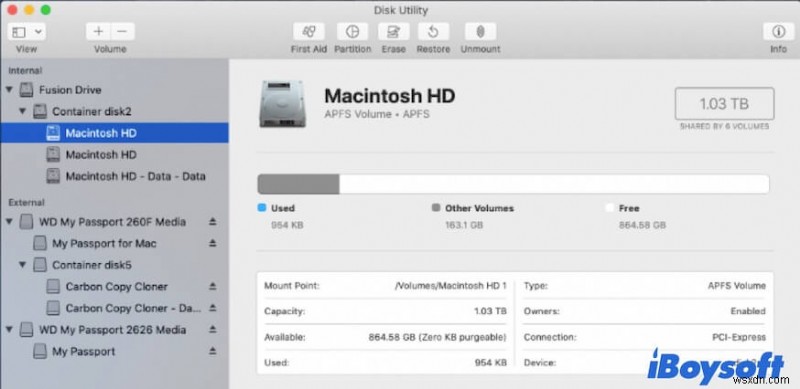Click the Connection value PCI-Express

click(739, 337)
